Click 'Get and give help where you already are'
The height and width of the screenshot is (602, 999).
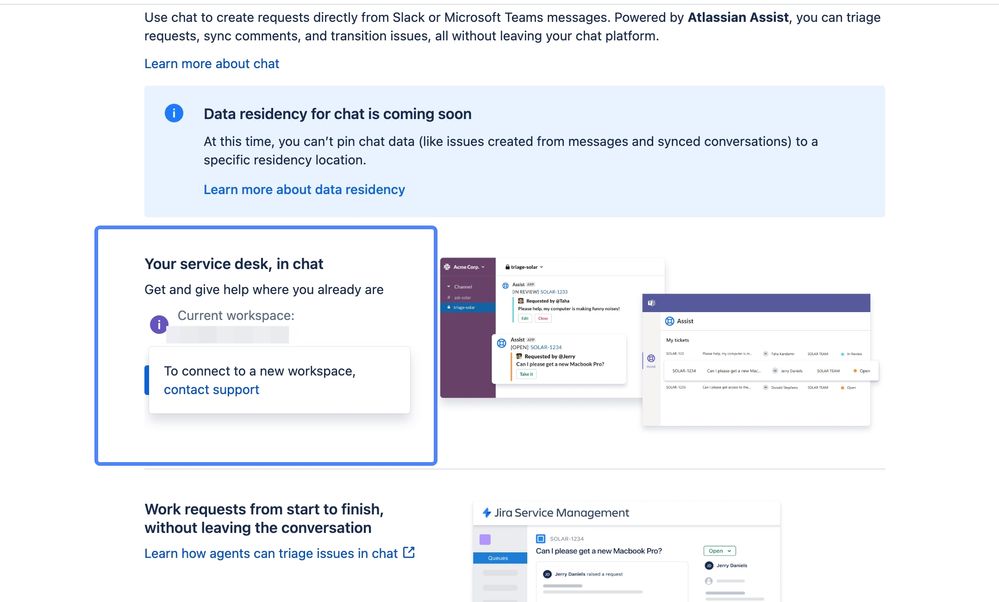click(264, 290)
